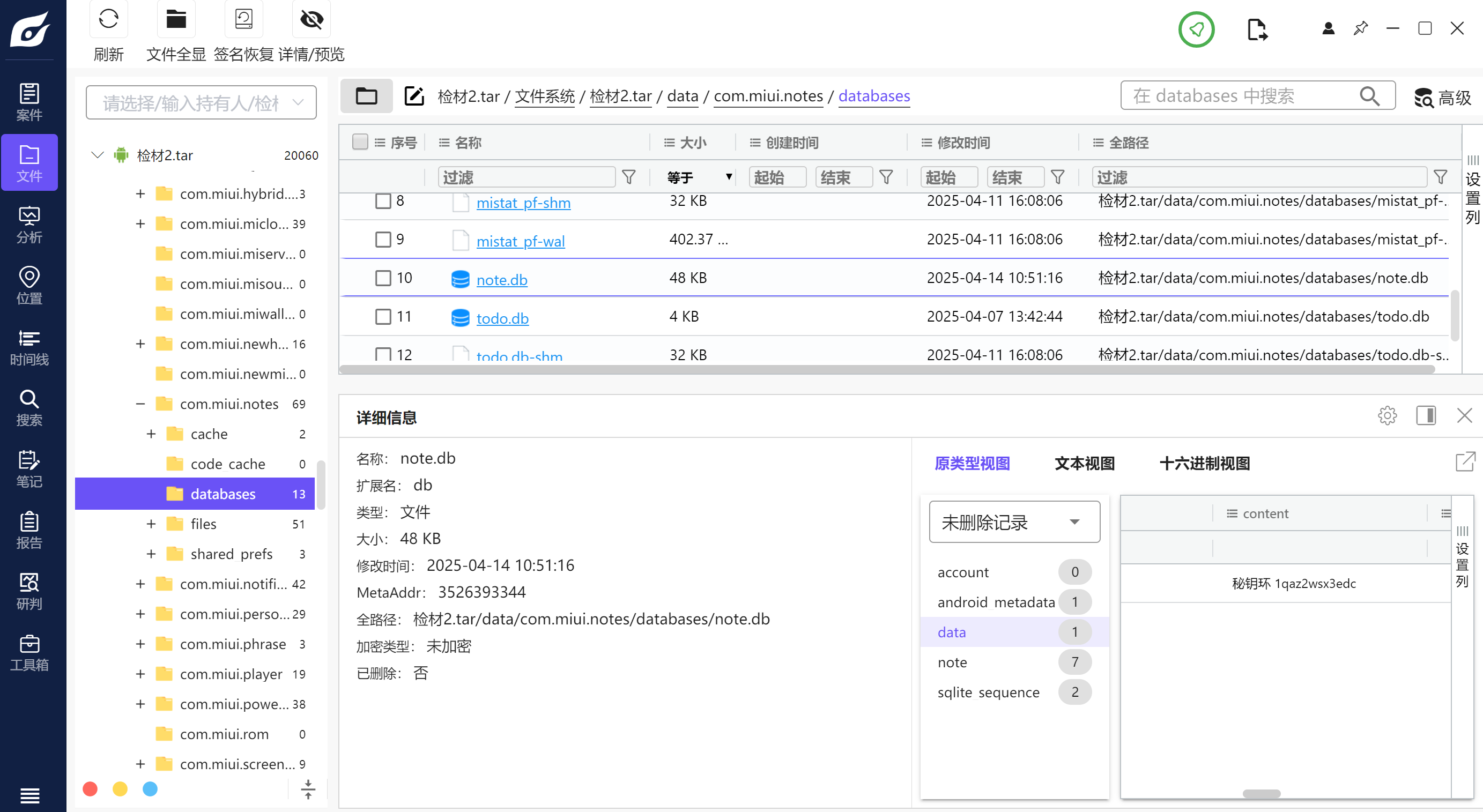Image resolution: width=1483 pixels, height=812 pixels.
Task: Open the 持有人/检材 selector dropdown
Action: pyautogui.click(x=201, y=103)
